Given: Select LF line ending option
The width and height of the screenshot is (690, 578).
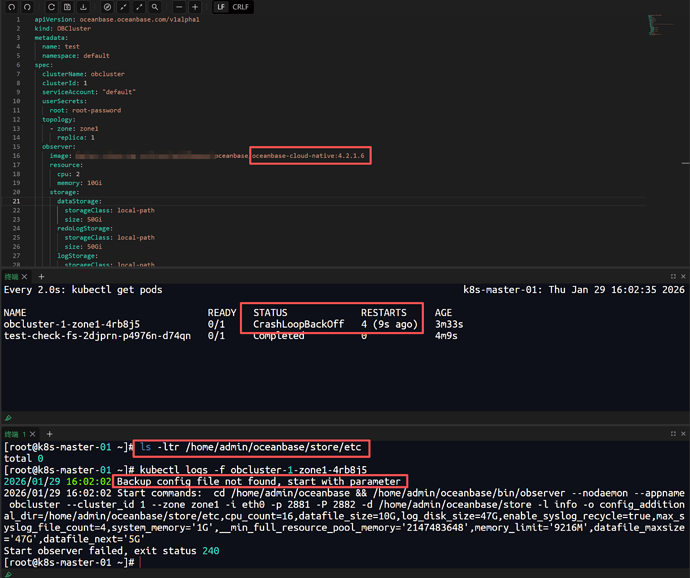Looking at the screenshot, I should tap(221, 7).
